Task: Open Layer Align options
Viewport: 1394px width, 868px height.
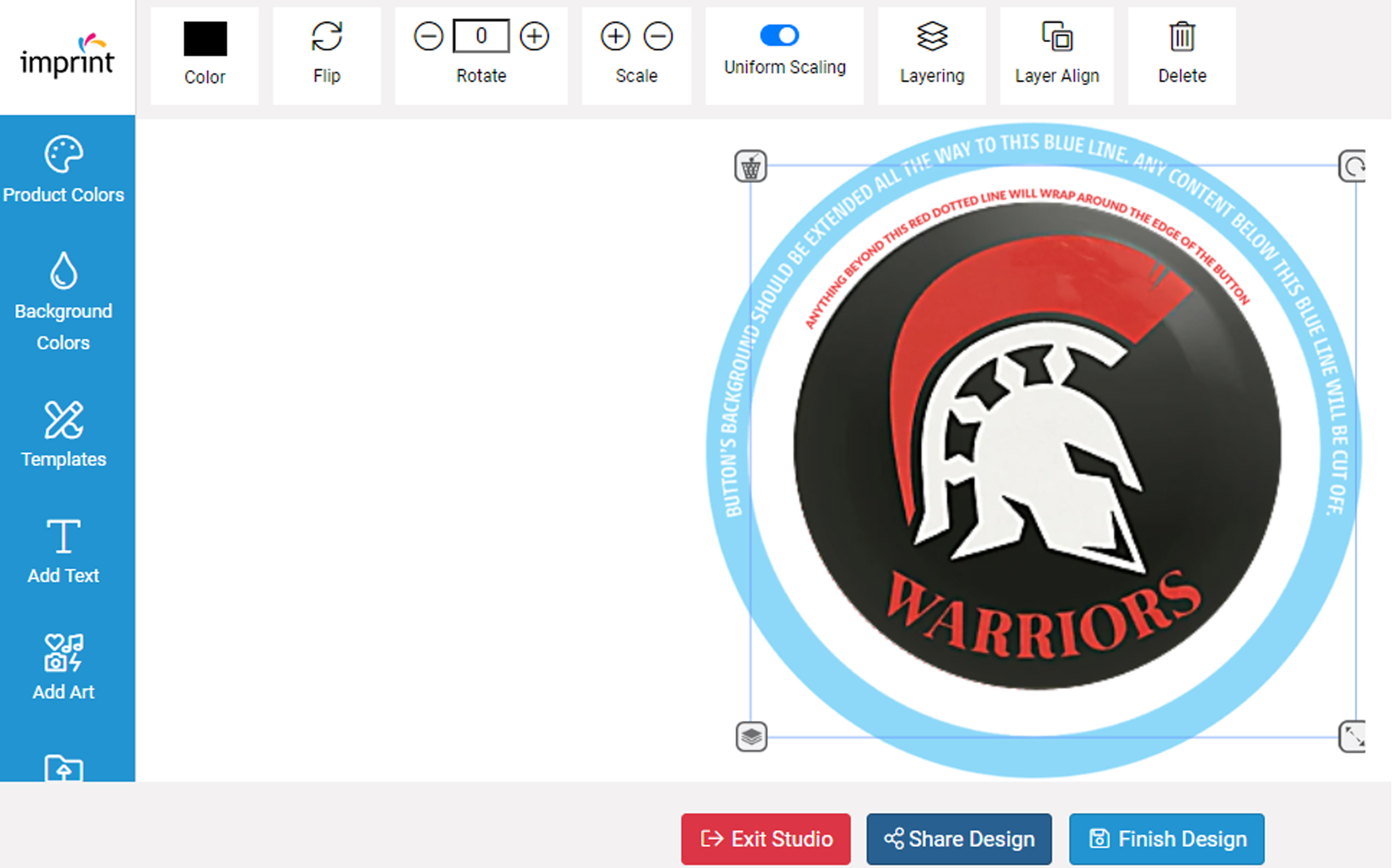Action: coord(1056,56)
